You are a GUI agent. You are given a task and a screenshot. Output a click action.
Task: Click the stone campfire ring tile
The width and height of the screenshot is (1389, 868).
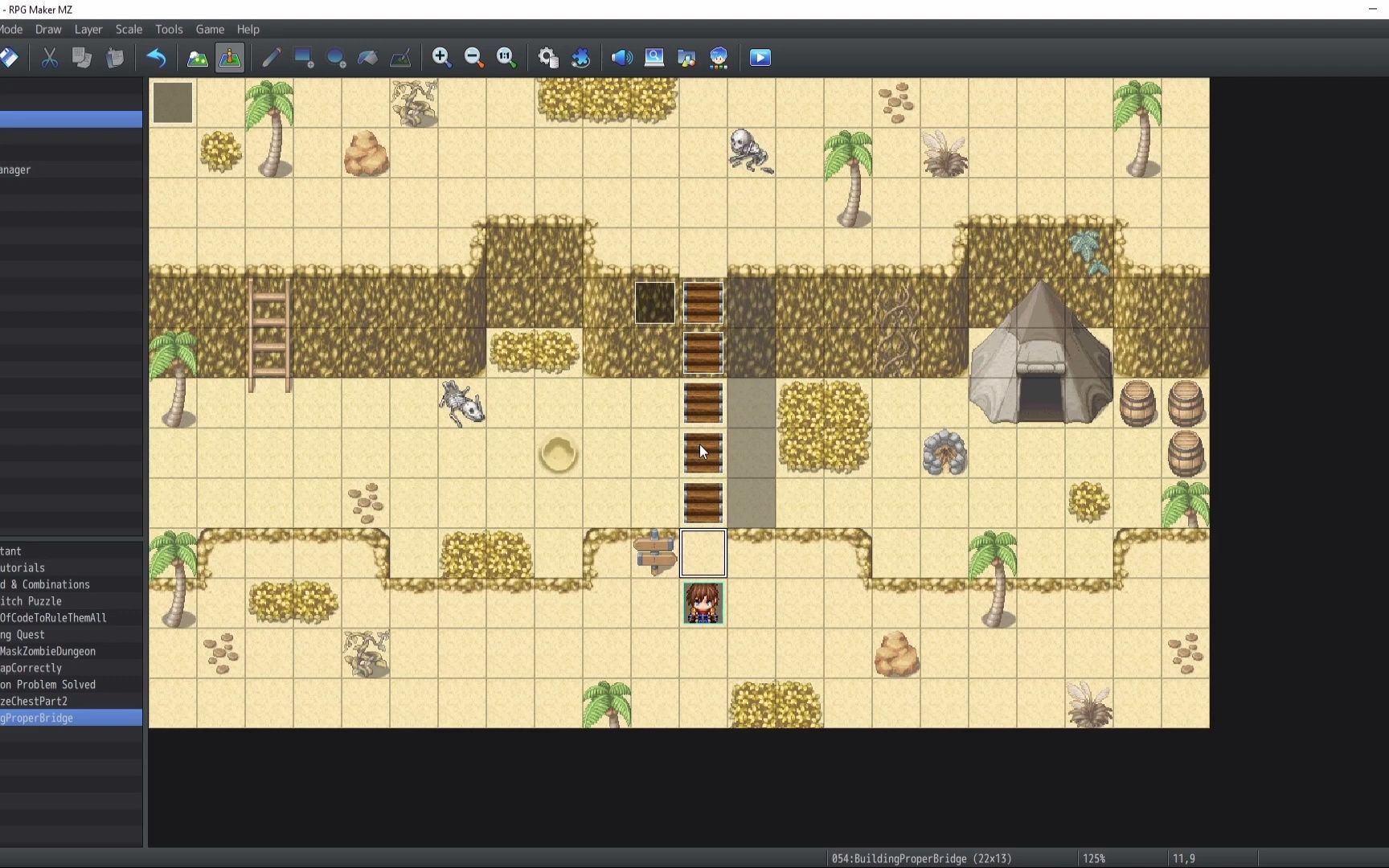[944, 452]
